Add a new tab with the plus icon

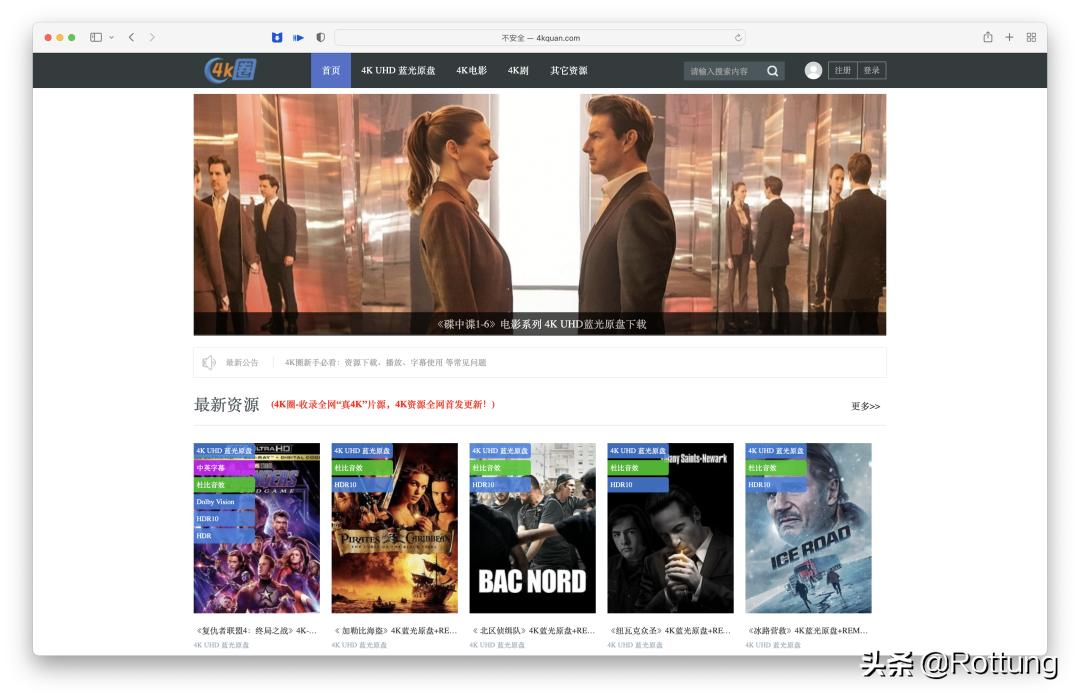tap(1009, 37)
